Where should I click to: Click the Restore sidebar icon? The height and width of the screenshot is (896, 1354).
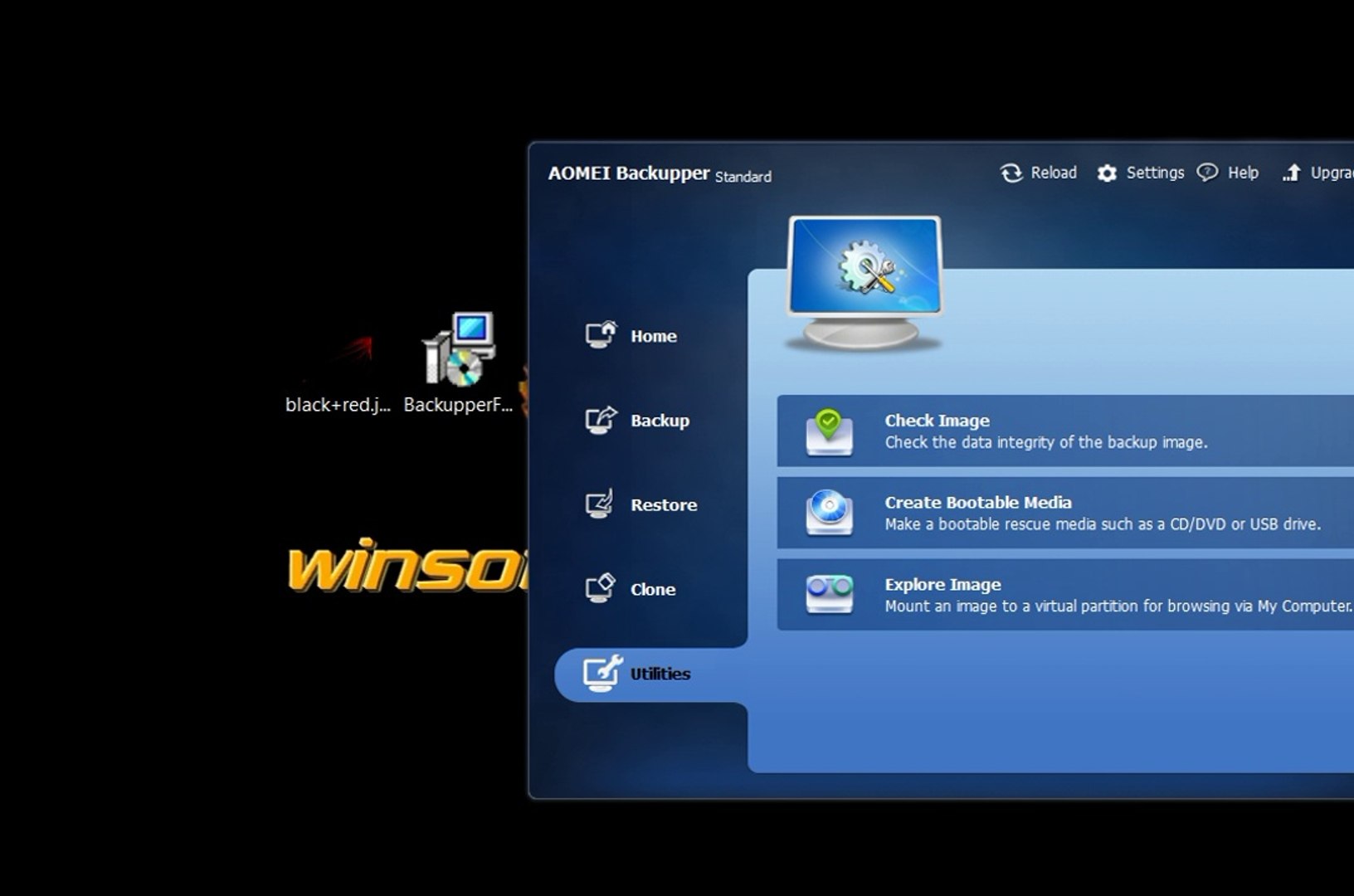[601, 504]
